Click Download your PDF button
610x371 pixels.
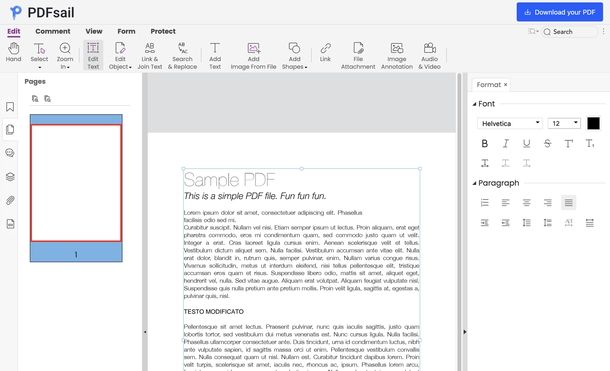click(x=559, y=12)
